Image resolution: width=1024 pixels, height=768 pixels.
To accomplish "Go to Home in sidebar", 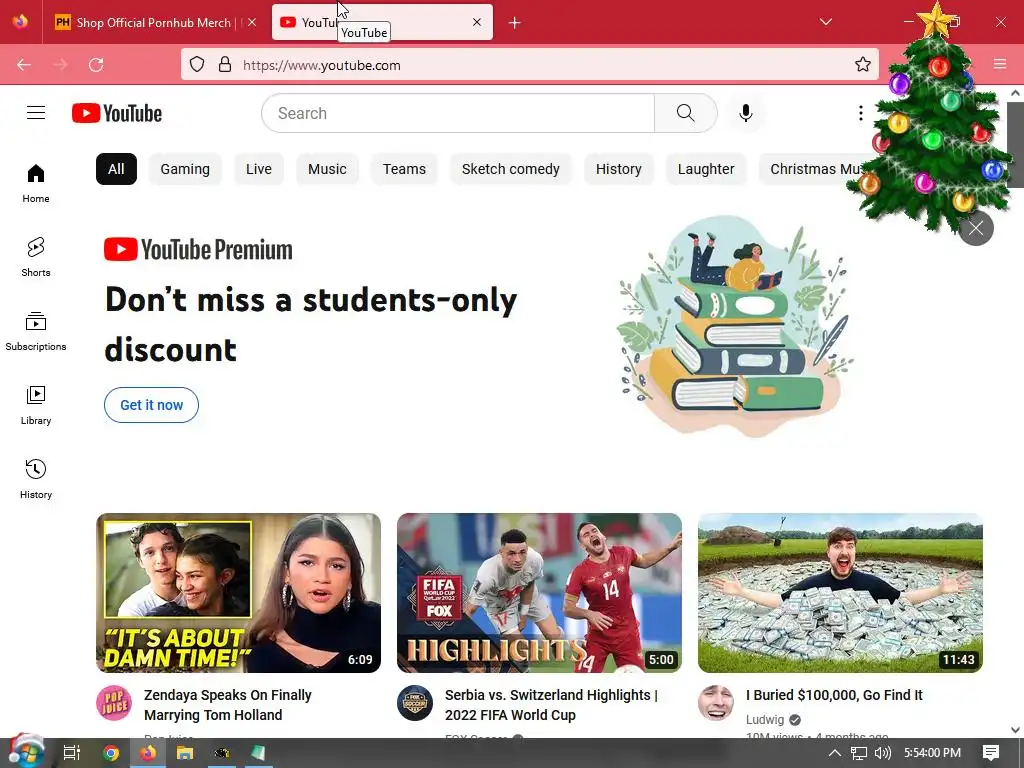I will [x=36, y=184].
